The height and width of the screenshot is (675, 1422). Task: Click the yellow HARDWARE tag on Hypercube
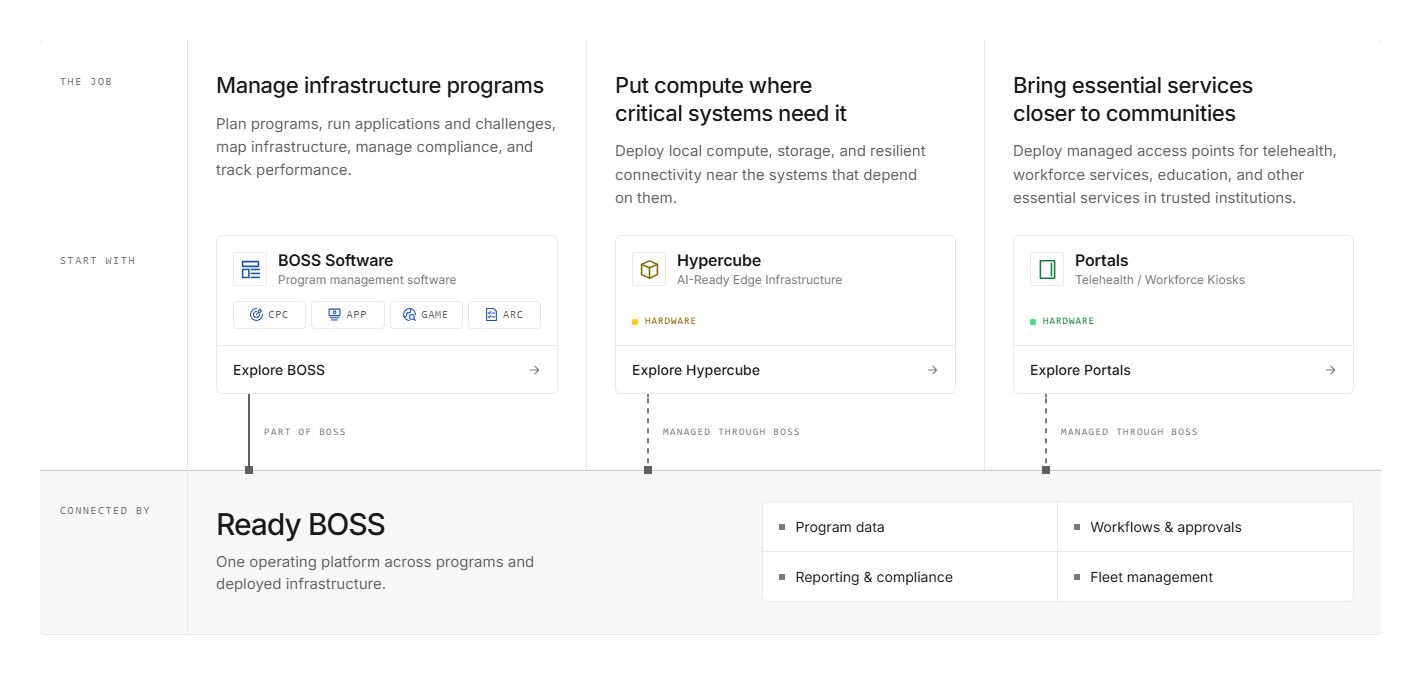click(664, 322)
